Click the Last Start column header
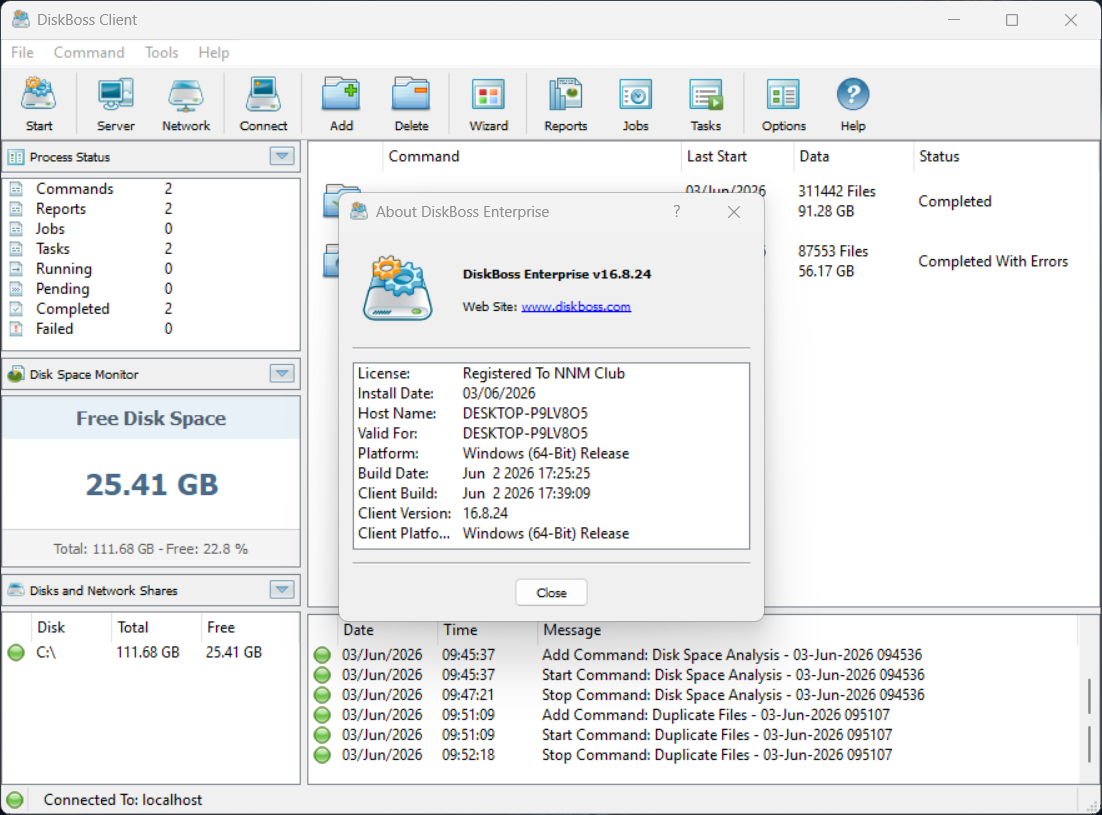The image size is (1102, 815). tap(737, 156)
